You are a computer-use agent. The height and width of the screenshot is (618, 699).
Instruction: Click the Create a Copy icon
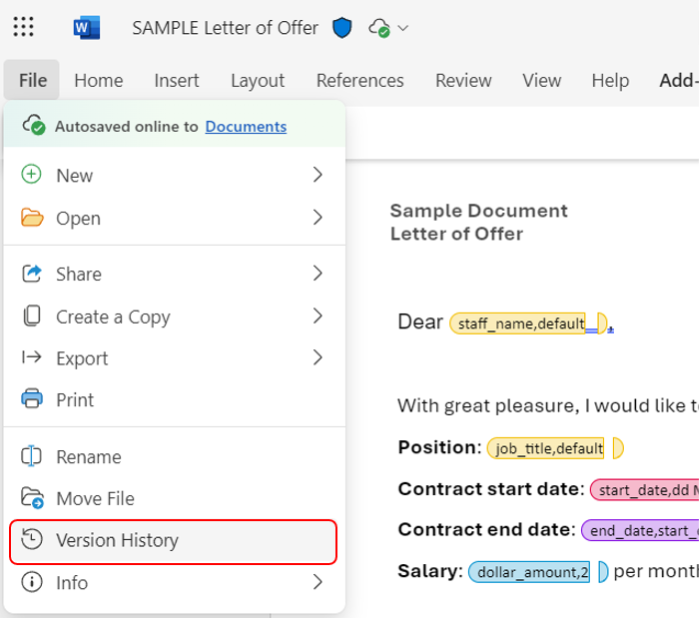32,317
